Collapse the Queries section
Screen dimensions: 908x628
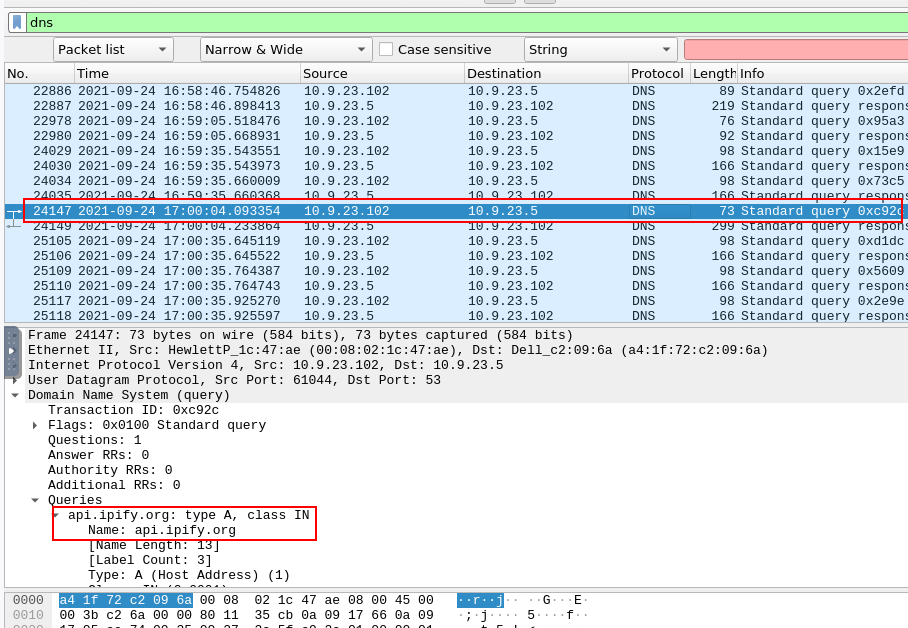[x=35, y=500]
